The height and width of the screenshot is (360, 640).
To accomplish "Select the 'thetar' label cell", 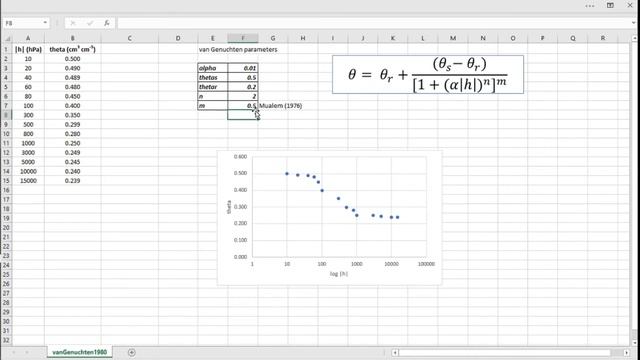I will (213, 87).
